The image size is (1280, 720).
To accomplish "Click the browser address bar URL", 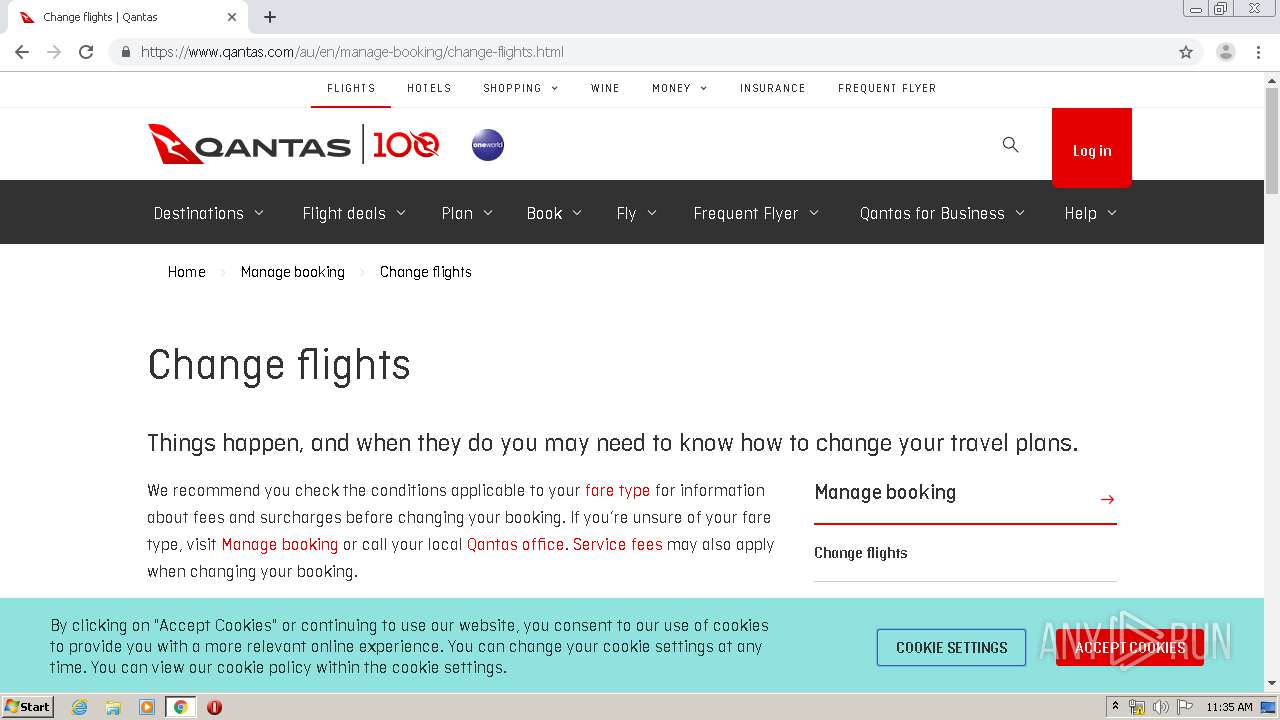I will 352,52.
